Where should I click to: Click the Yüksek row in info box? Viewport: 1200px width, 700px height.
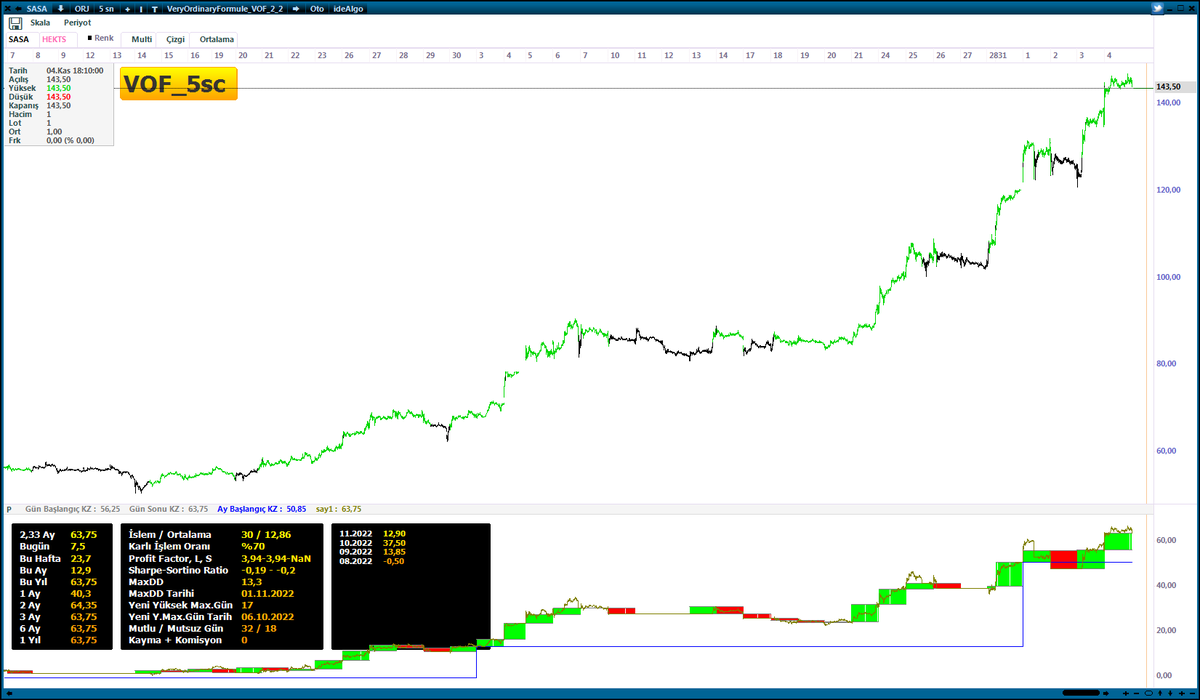(40, 88)
